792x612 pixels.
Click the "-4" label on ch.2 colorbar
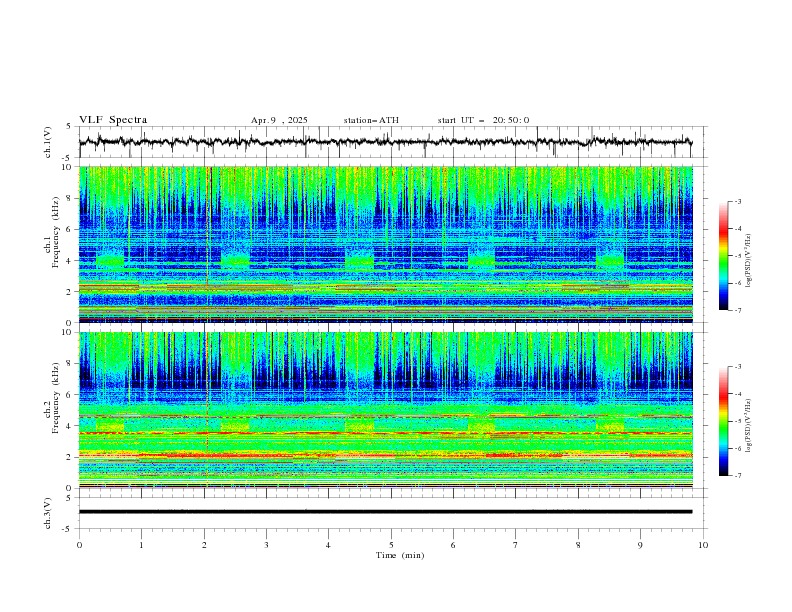(738, 394)
